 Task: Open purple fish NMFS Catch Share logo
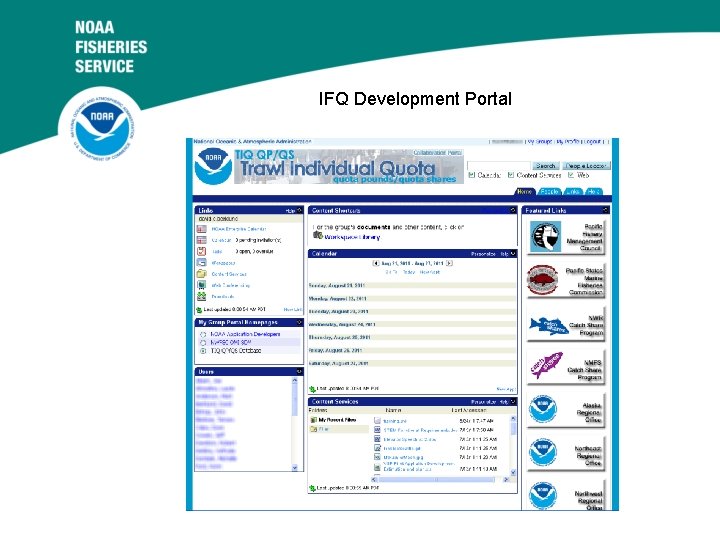[547, 365]
